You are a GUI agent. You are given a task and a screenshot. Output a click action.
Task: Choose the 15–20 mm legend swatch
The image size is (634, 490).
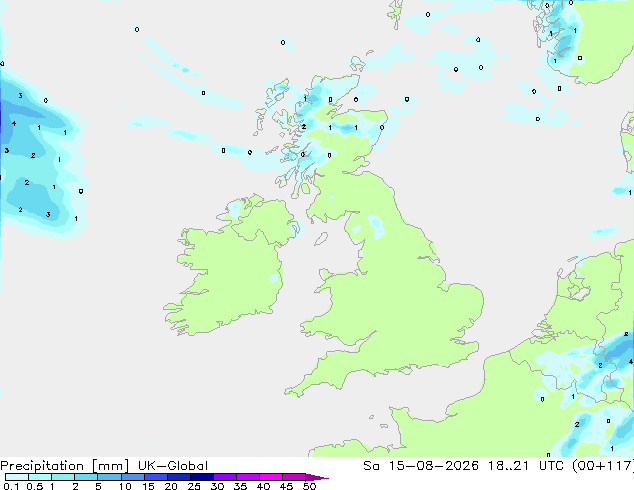point(155,477)
